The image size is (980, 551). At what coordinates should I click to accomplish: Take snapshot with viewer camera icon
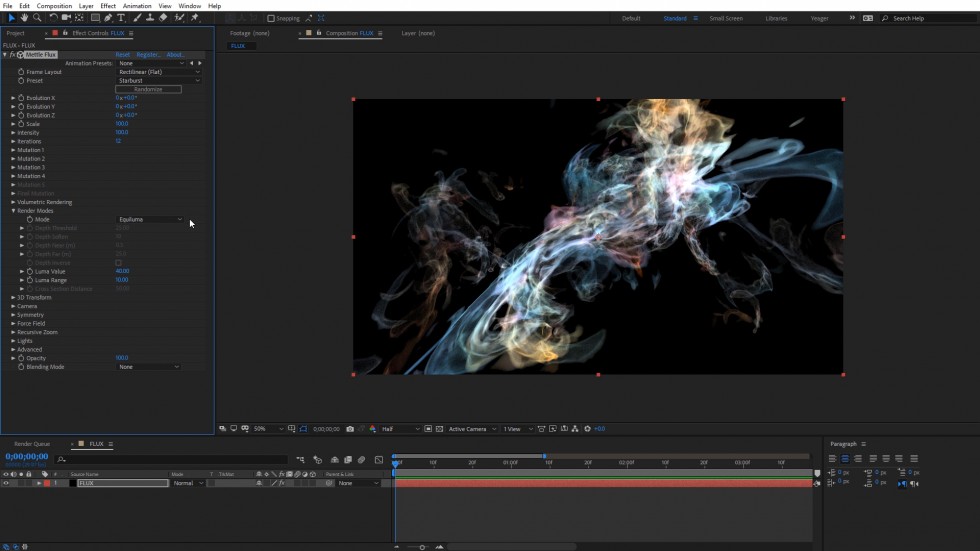pyautogui.click(x=349, y=429)
